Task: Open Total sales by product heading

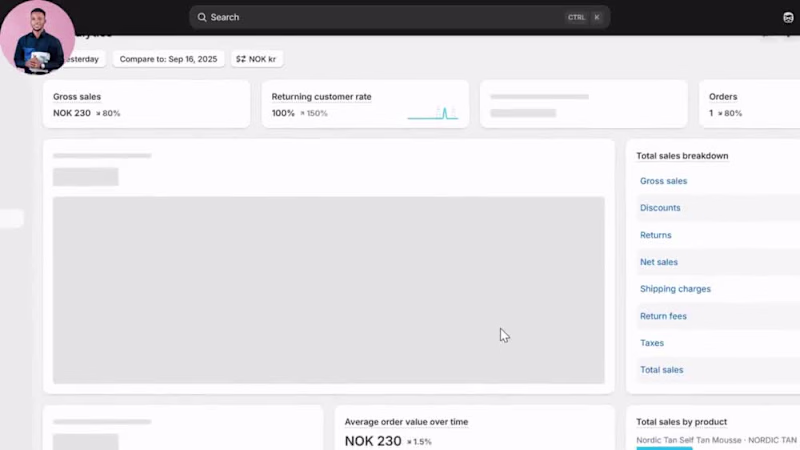Action: [681, 422]
